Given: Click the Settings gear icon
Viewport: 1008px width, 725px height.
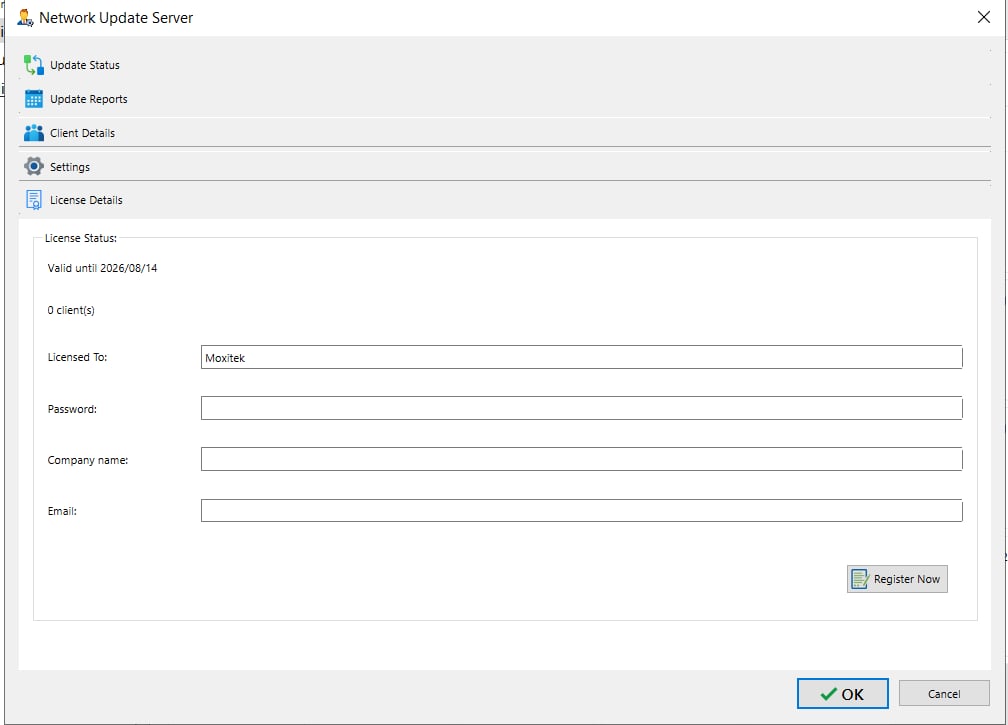Looking at the screenshot, I should (x=34, y=167).
